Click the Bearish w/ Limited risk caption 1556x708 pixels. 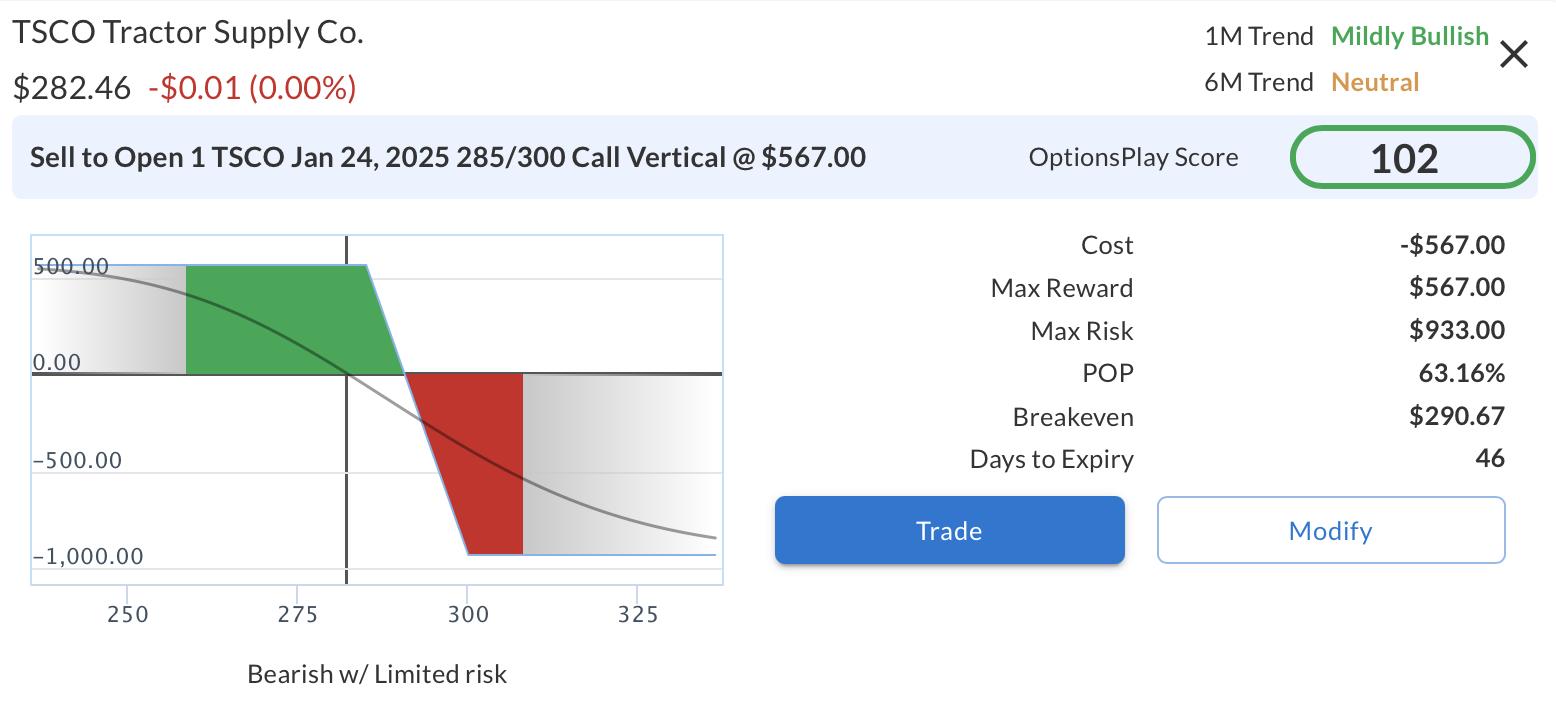click(377, 674)
